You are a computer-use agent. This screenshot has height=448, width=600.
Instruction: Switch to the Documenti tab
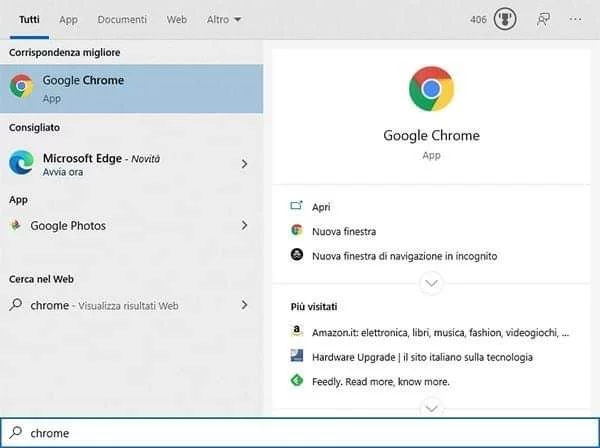pyautogui.click(x=122, y=20)
